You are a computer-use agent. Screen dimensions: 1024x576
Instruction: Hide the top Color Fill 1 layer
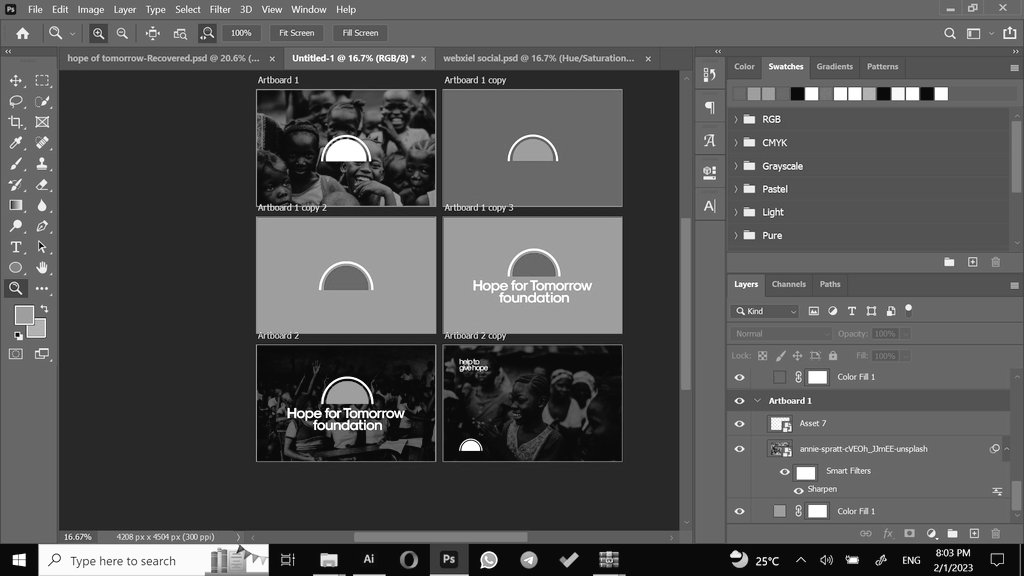(739, 377)
